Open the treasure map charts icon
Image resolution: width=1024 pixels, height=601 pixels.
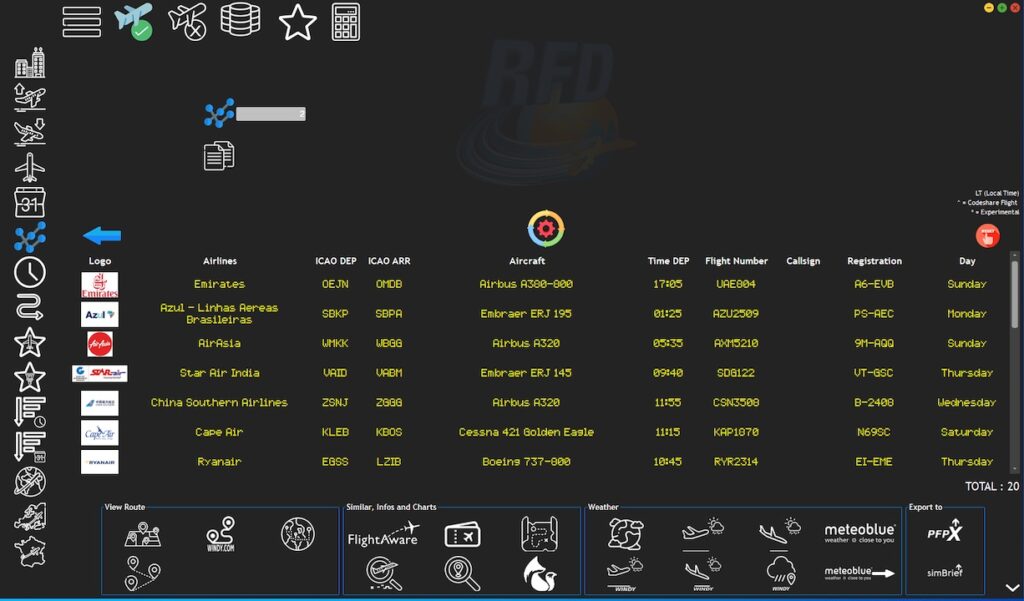coord(539,534)
